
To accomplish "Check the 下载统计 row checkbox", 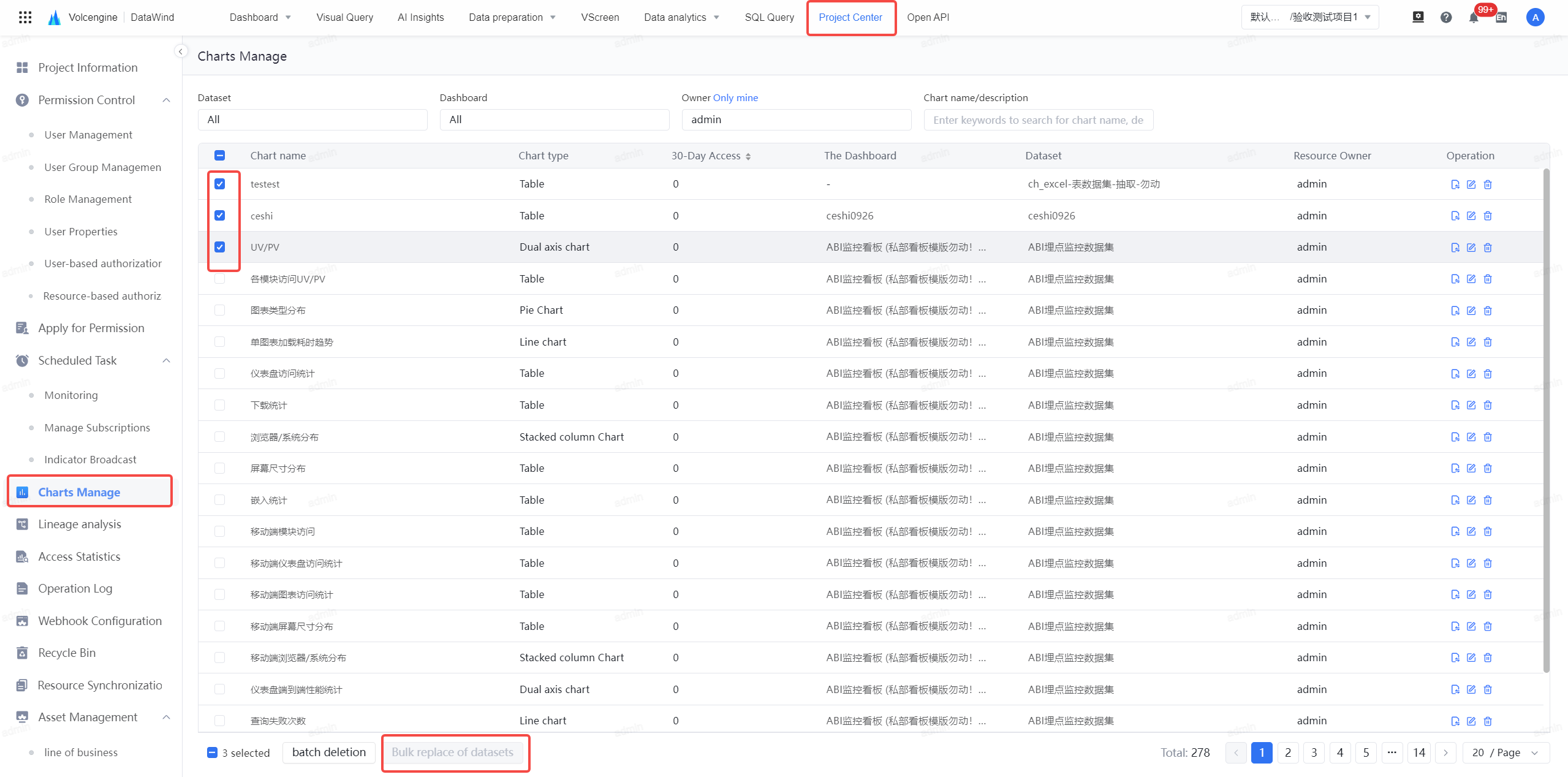I will [x=220, y=405].
